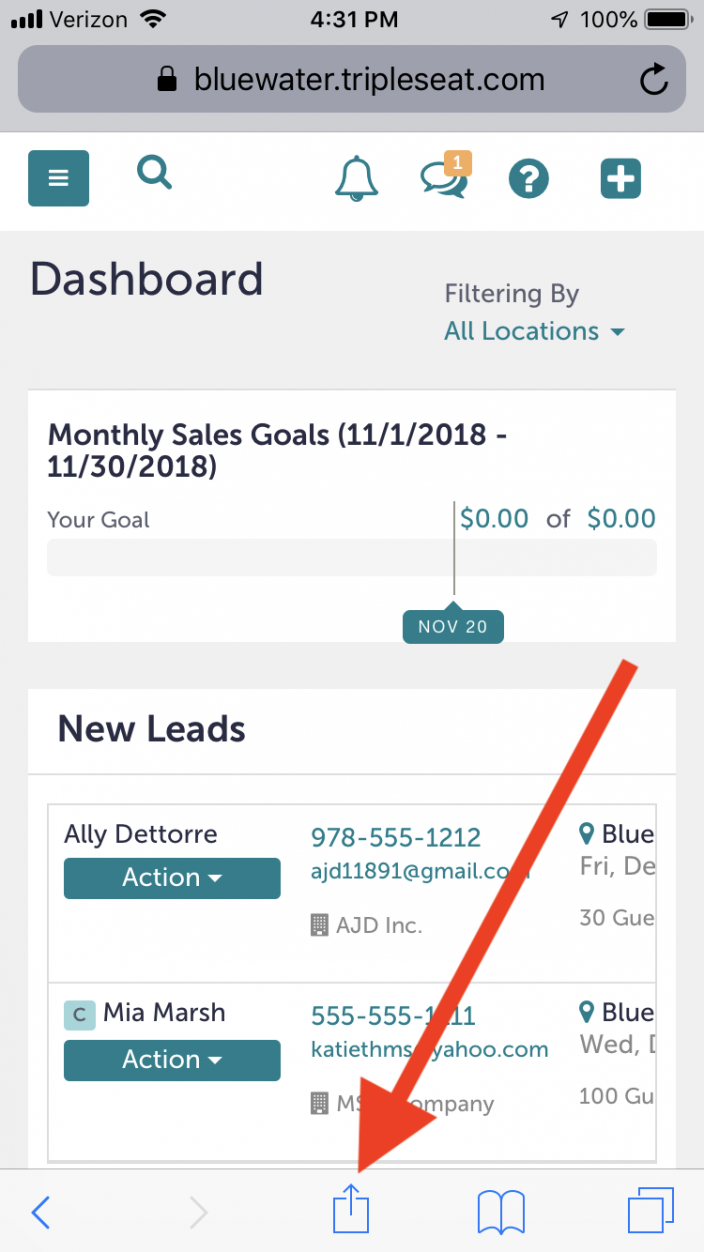This screenshot has width=704, height=1252.
Task: Tap email link ajd11891@gmail.com
Action: pos(420,871)
